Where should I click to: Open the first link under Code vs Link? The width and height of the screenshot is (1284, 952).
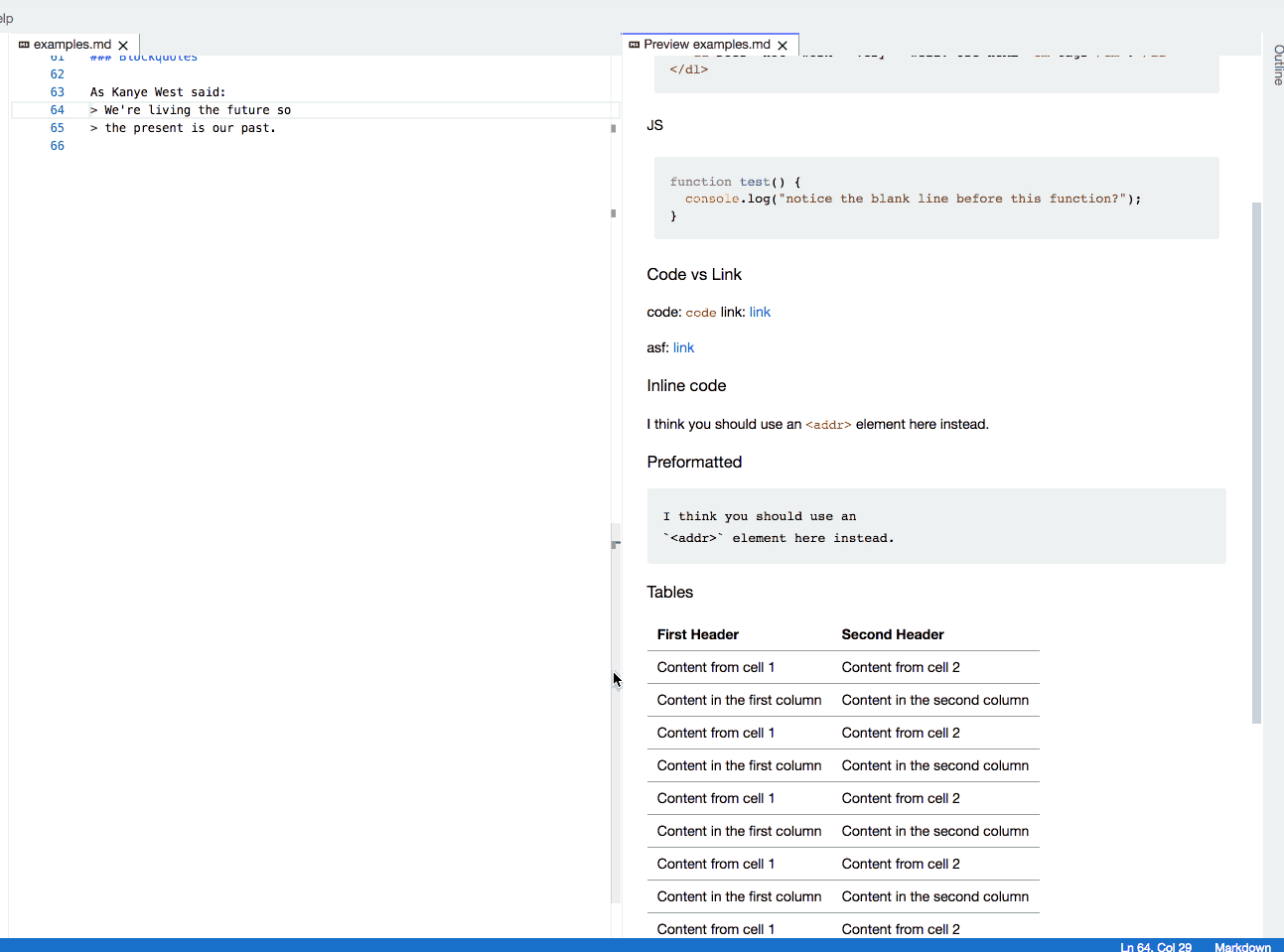760,312
